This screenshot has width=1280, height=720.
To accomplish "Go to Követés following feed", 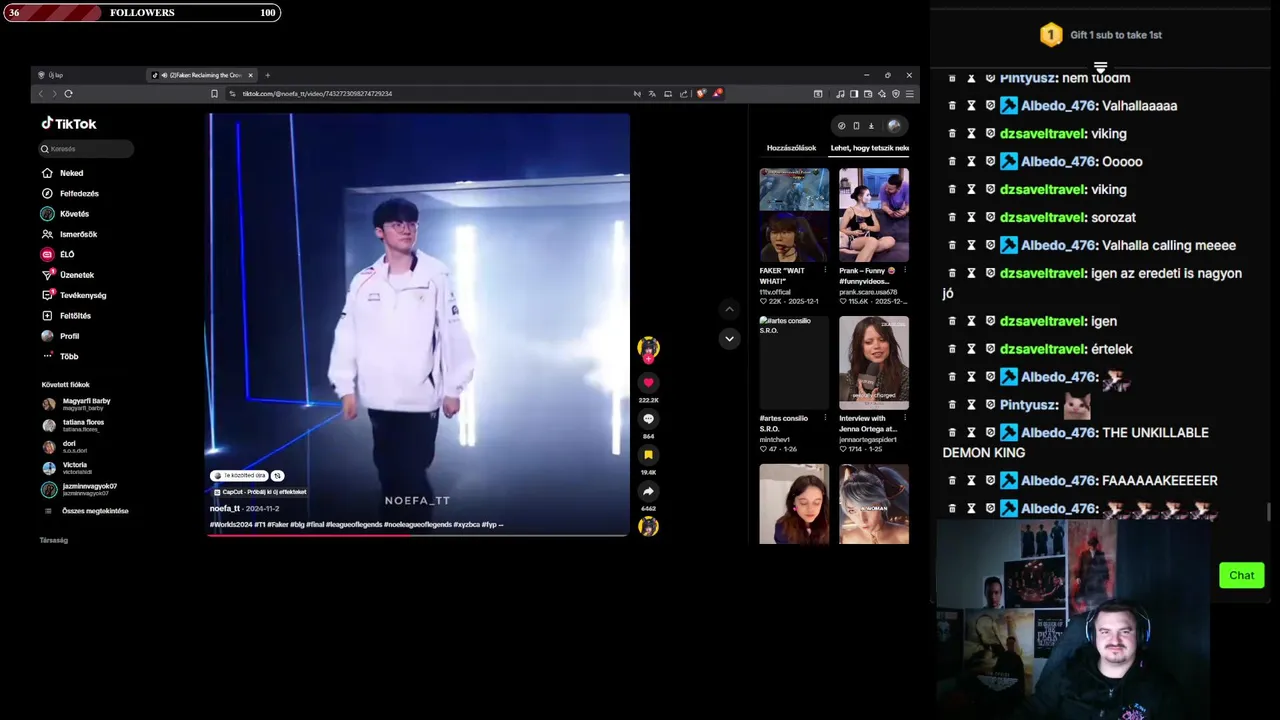I will tap(65, 214).
